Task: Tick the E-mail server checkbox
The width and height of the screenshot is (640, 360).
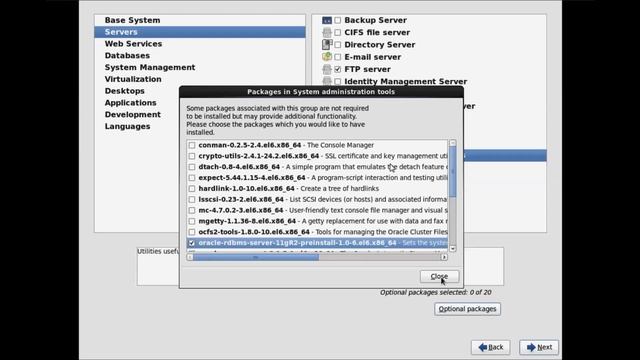Action: pyautogui.click(x=338, y=57)
